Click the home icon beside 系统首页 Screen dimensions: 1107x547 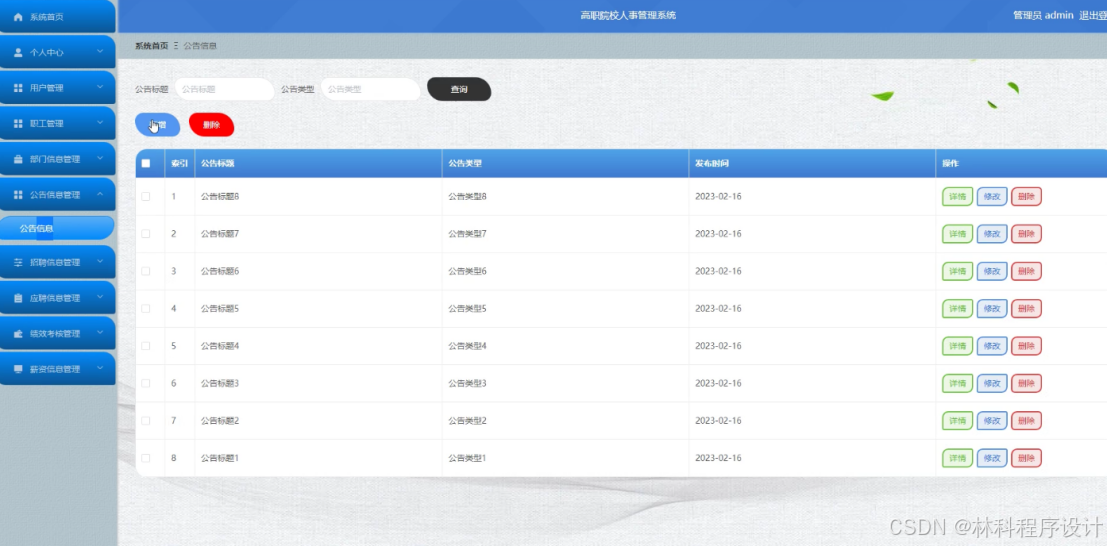[x=18, y=16]
